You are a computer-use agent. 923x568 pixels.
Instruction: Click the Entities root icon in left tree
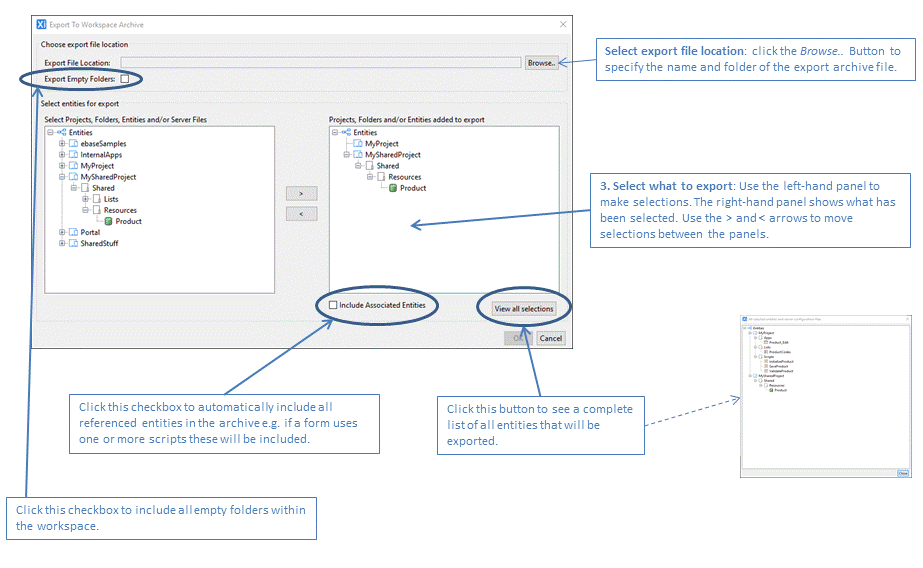(61, 133)
